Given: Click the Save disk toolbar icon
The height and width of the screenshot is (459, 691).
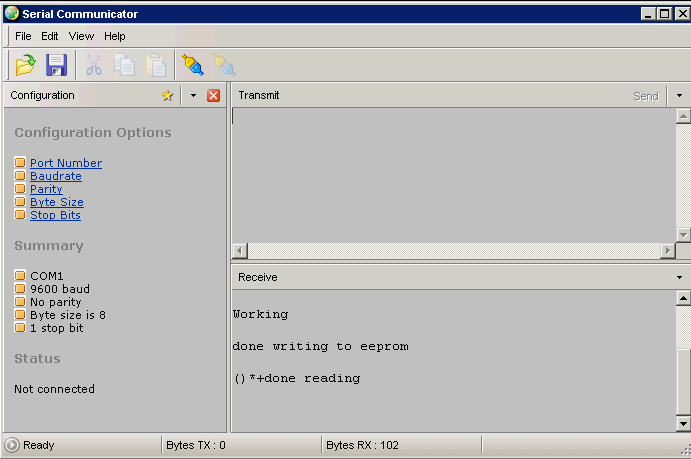Looking at the screenshot, I should pos(56,66).
